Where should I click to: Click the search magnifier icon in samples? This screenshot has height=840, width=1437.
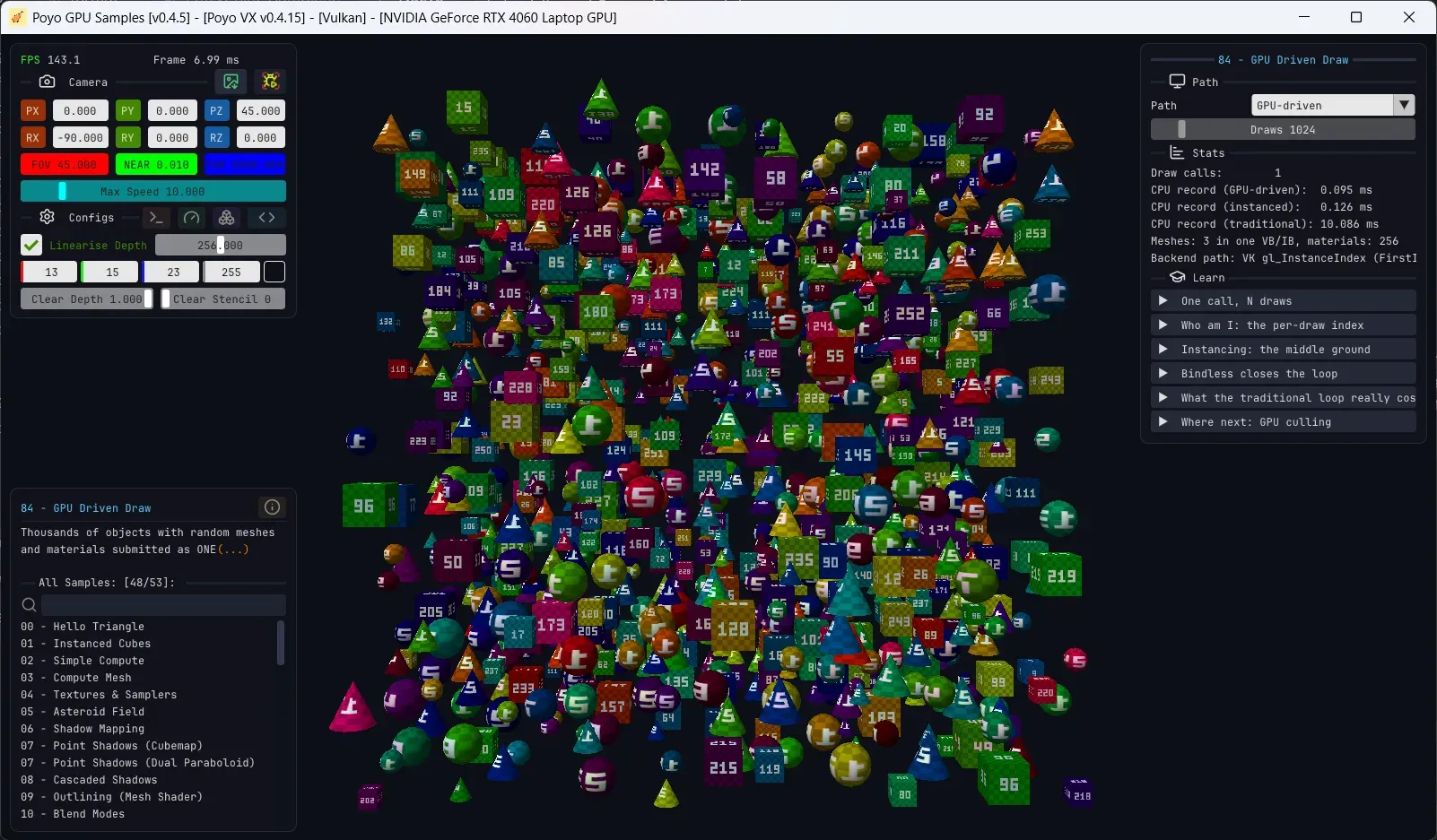pos(29,605)
